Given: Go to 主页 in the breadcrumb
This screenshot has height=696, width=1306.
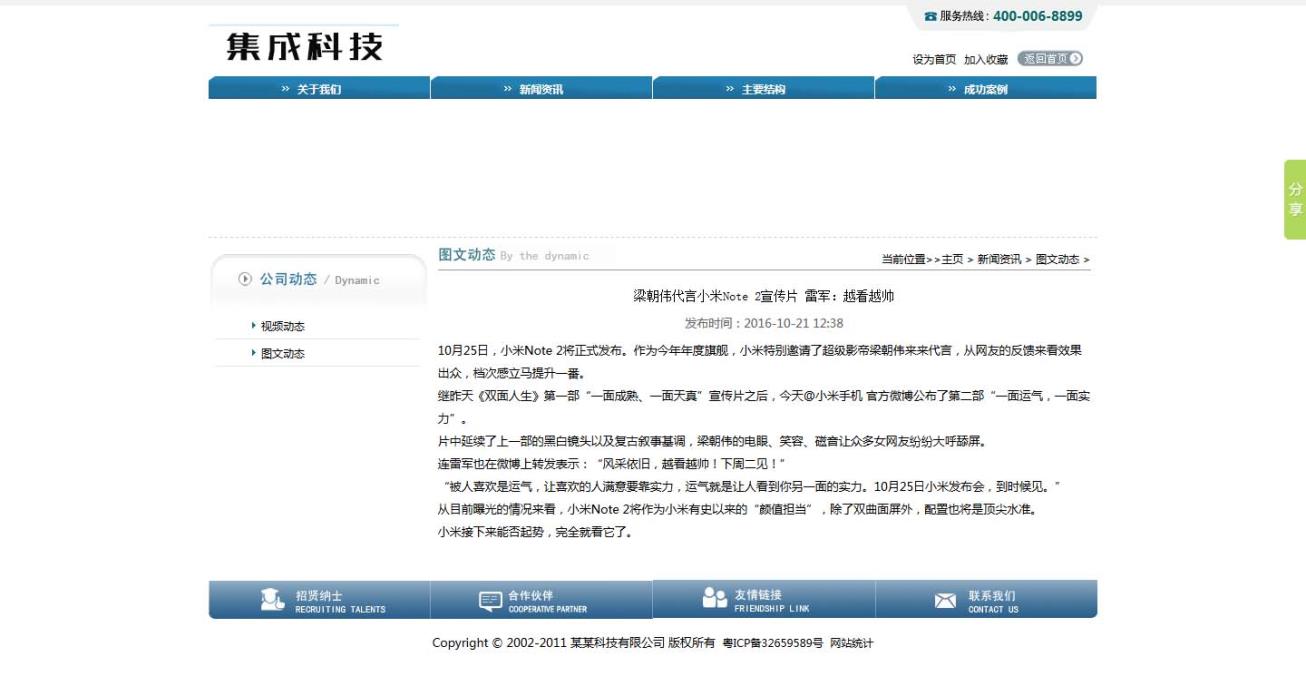Looking at the screenshot, I should [x=952, y=259].
